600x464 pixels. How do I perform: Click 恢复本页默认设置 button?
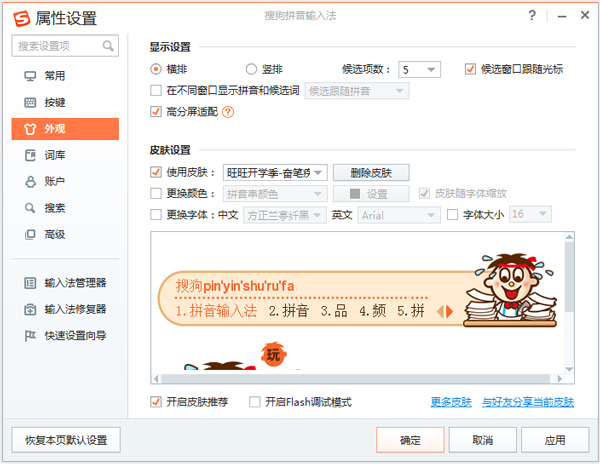coord(66,440)
